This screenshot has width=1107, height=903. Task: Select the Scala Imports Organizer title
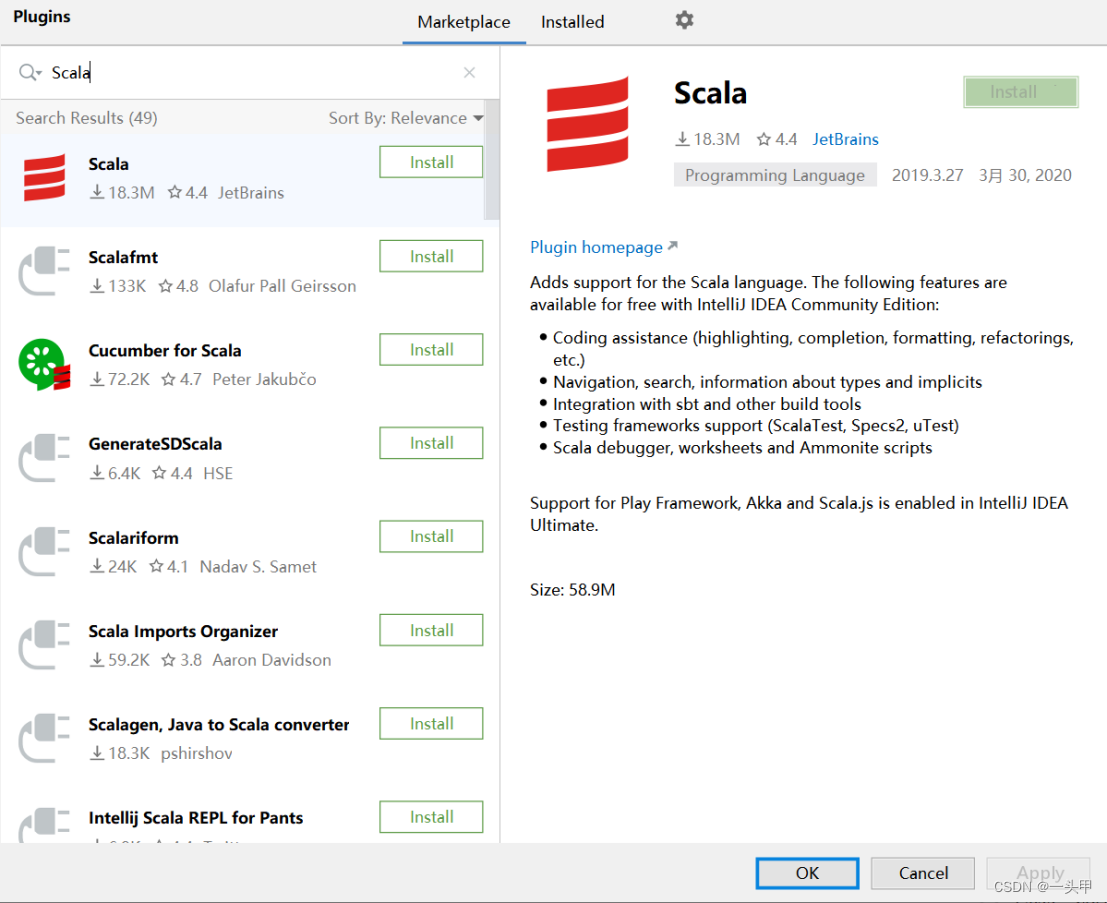[183, 631]
